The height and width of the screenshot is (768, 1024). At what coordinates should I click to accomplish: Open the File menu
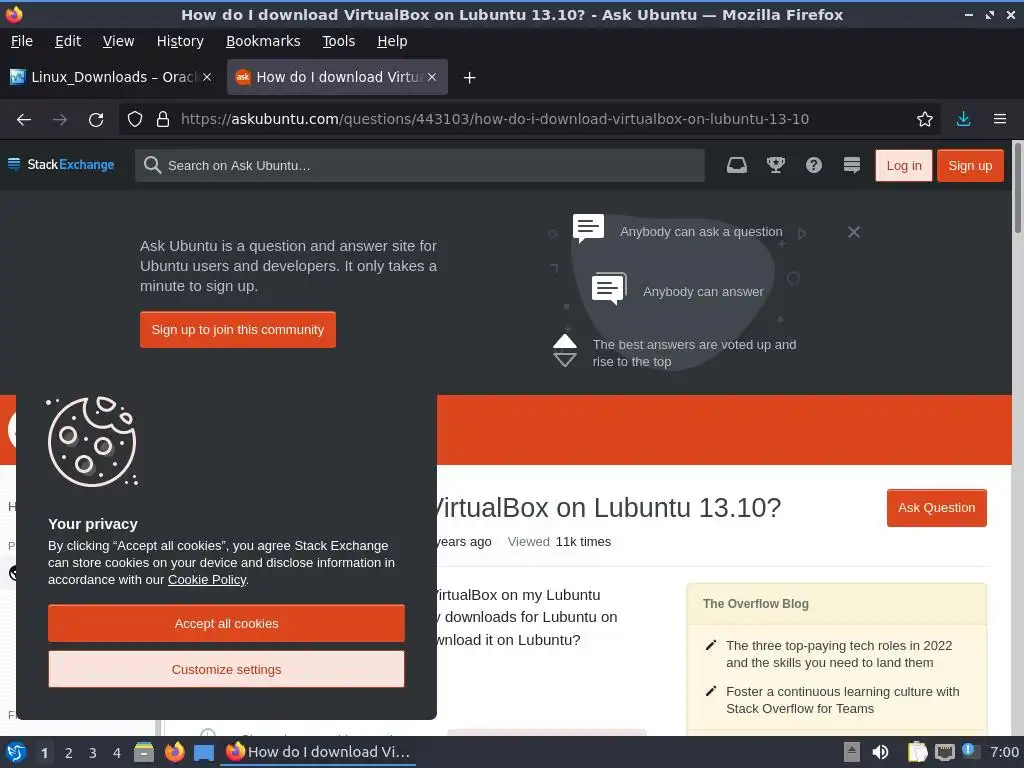pyautogui.click(x=22, y=41)
